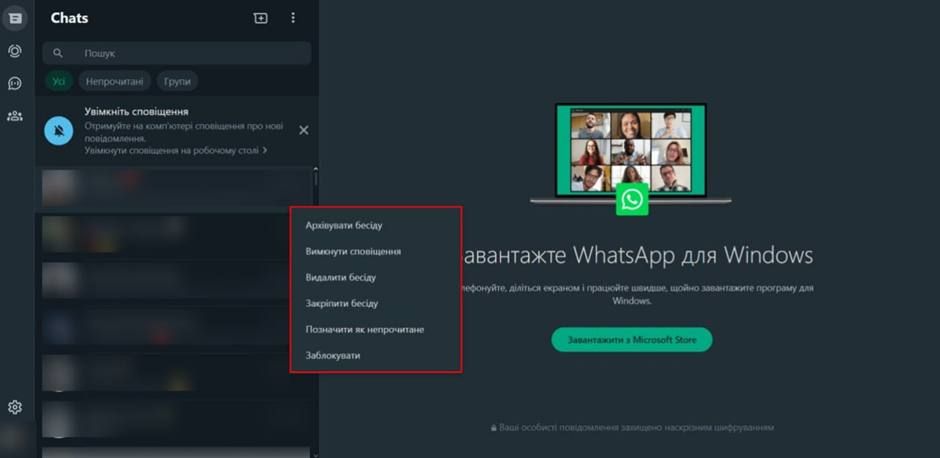Select the Групи filter chip

(x=178, y=81)
